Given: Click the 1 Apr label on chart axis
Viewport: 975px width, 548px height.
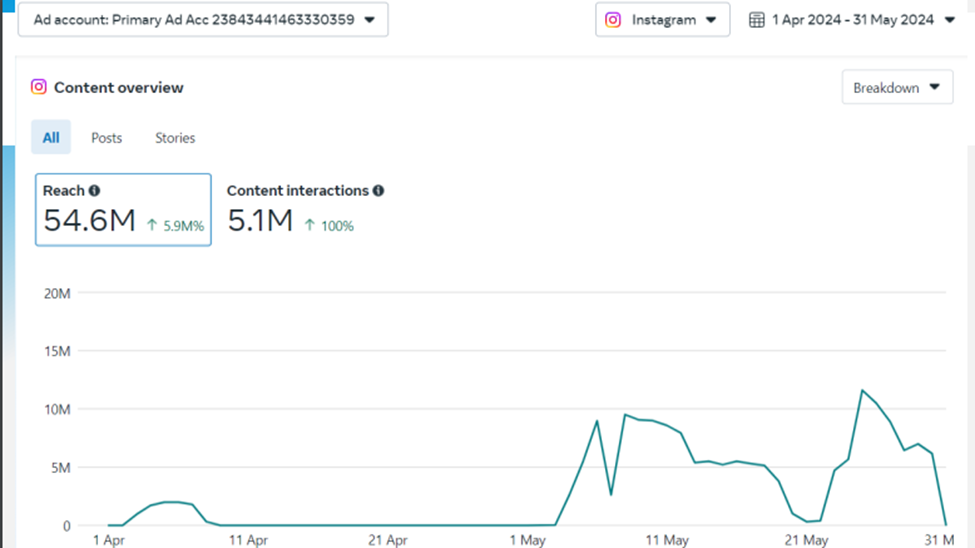Looking at the screenshot, I should pyautogui.click(x=108, y=540).
